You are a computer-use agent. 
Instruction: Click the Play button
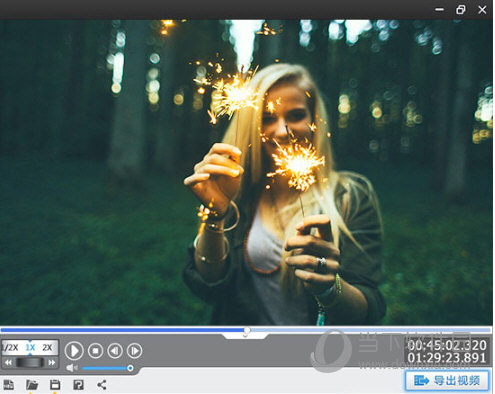[74, 351]
